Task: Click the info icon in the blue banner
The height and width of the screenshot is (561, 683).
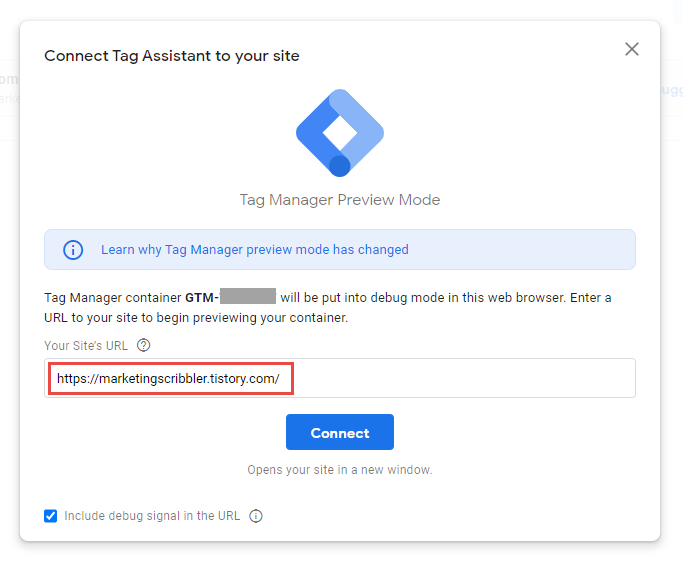Action: [73, 250]
